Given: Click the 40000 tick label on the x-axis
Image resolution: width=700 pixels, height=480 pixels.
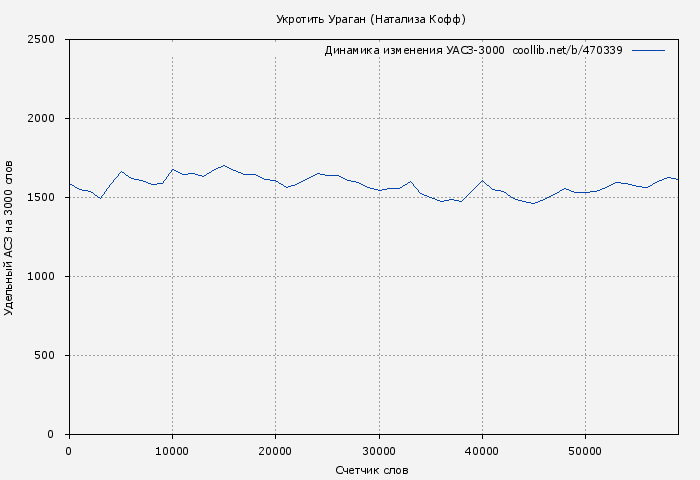Looking at the screenshot, I should [x=482, y=451].
